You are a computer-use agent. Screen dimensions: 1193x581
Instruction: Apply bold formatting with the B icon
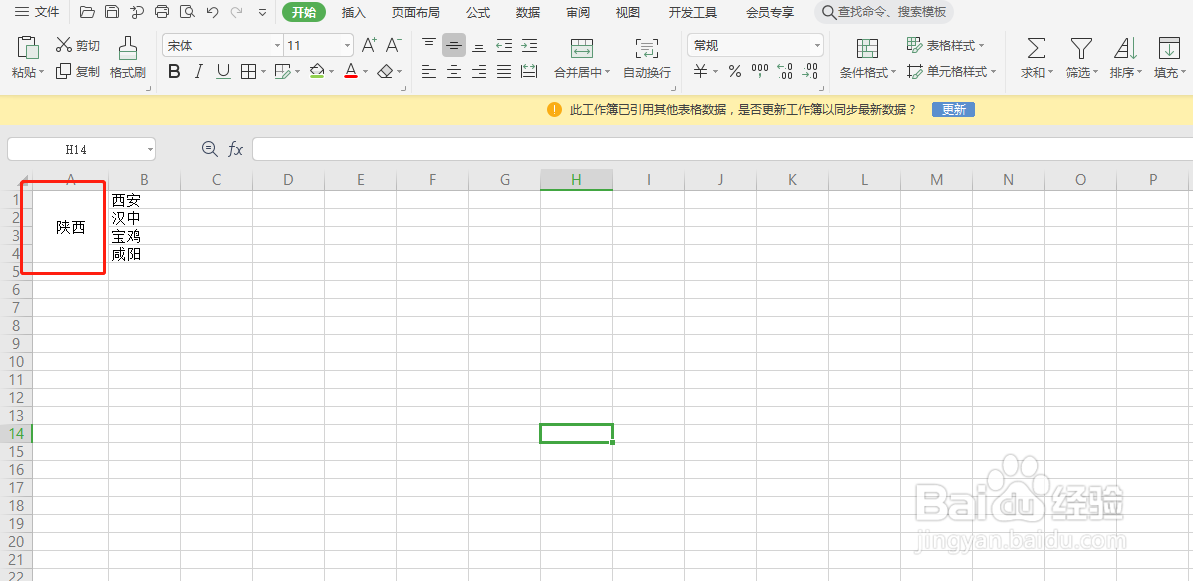coord(173,72)
